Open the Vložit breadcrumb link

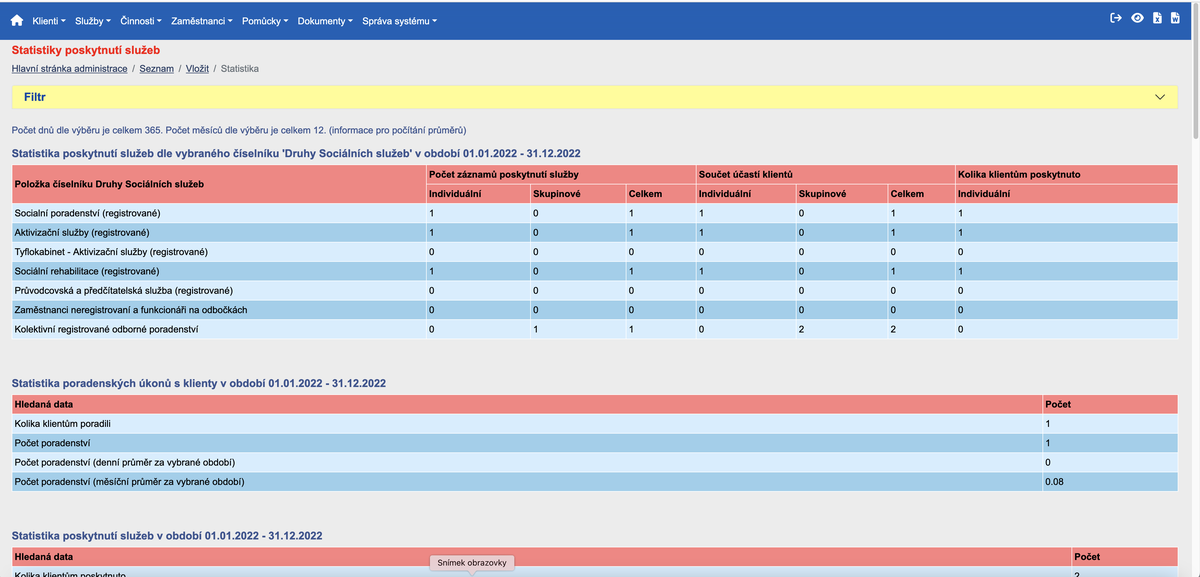[x=197, y=68]
